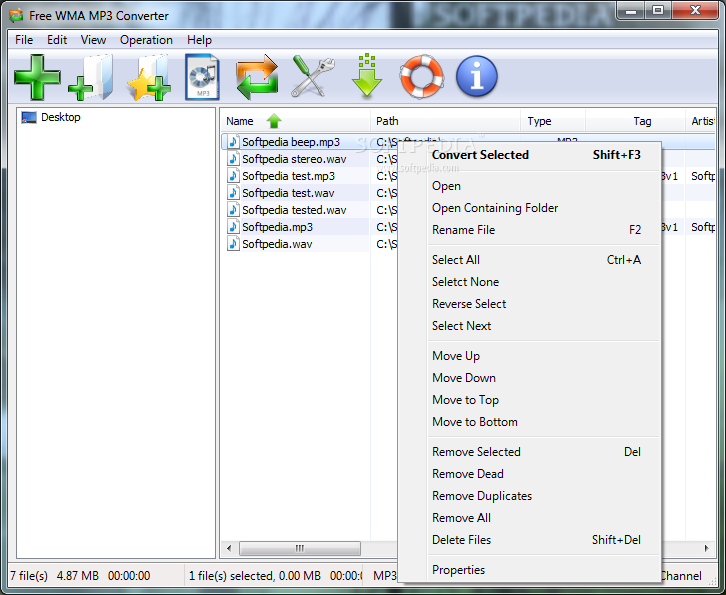726x595 pixels.
Task: Click the Add Folder toolbar icon
Action: click(91, 77)
